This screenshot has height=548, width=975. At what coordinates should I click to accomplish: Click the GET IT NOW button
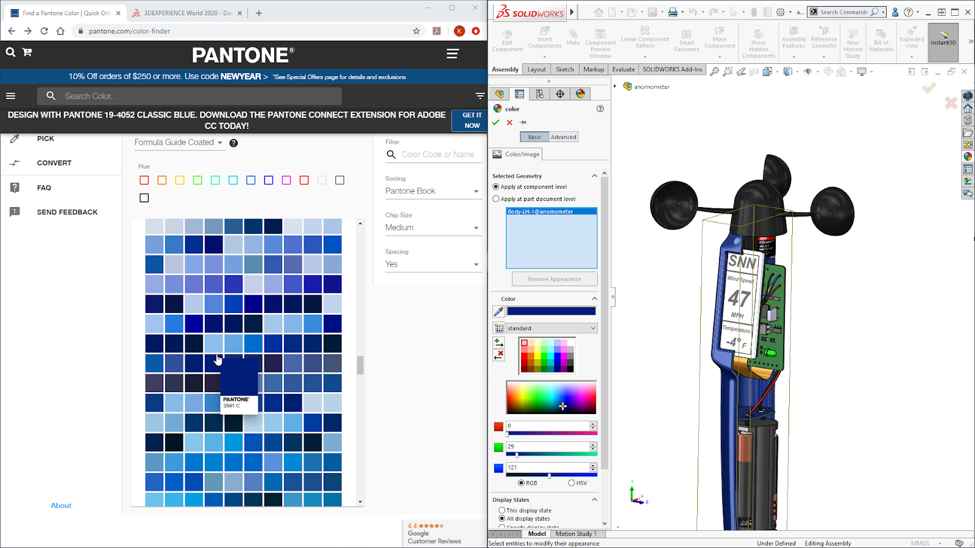[x=470, y=120]
